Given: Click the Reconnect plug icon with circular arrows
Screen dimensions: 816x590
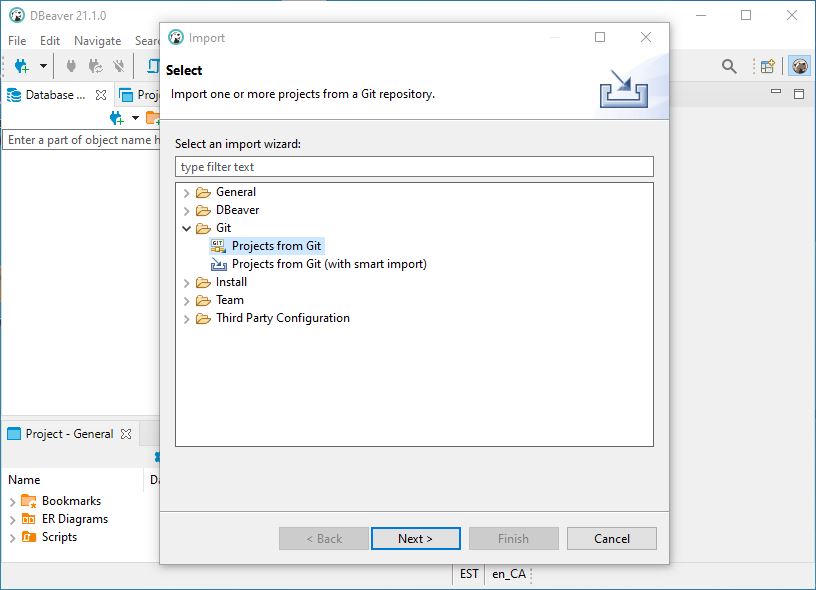Looking at the screenshot, I should [x=95, y=66].
